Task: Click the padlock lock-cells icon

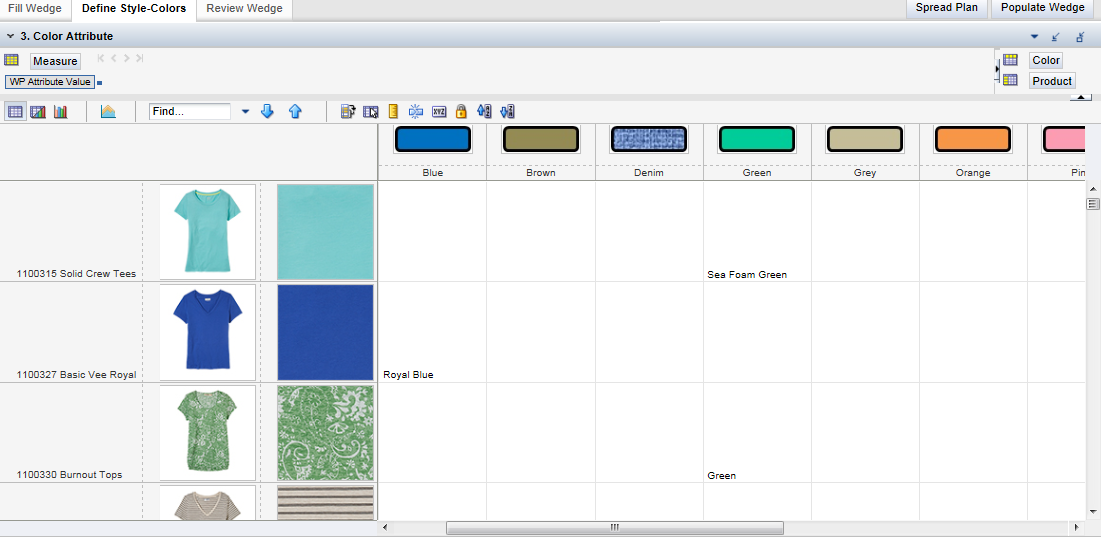Action: tap(461, 111)
